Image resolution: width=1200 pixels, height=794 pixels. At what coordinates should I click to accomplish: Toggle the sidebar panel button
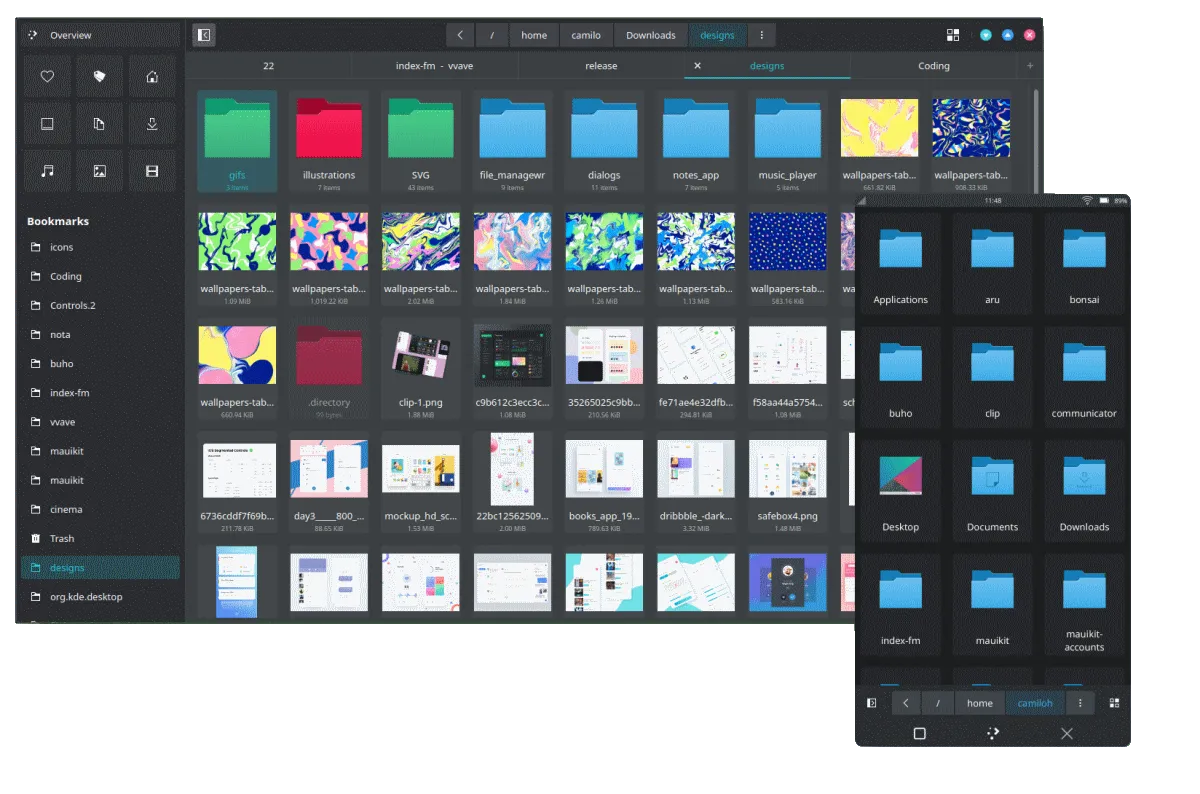pyautogui.click(x=204, y=35)
